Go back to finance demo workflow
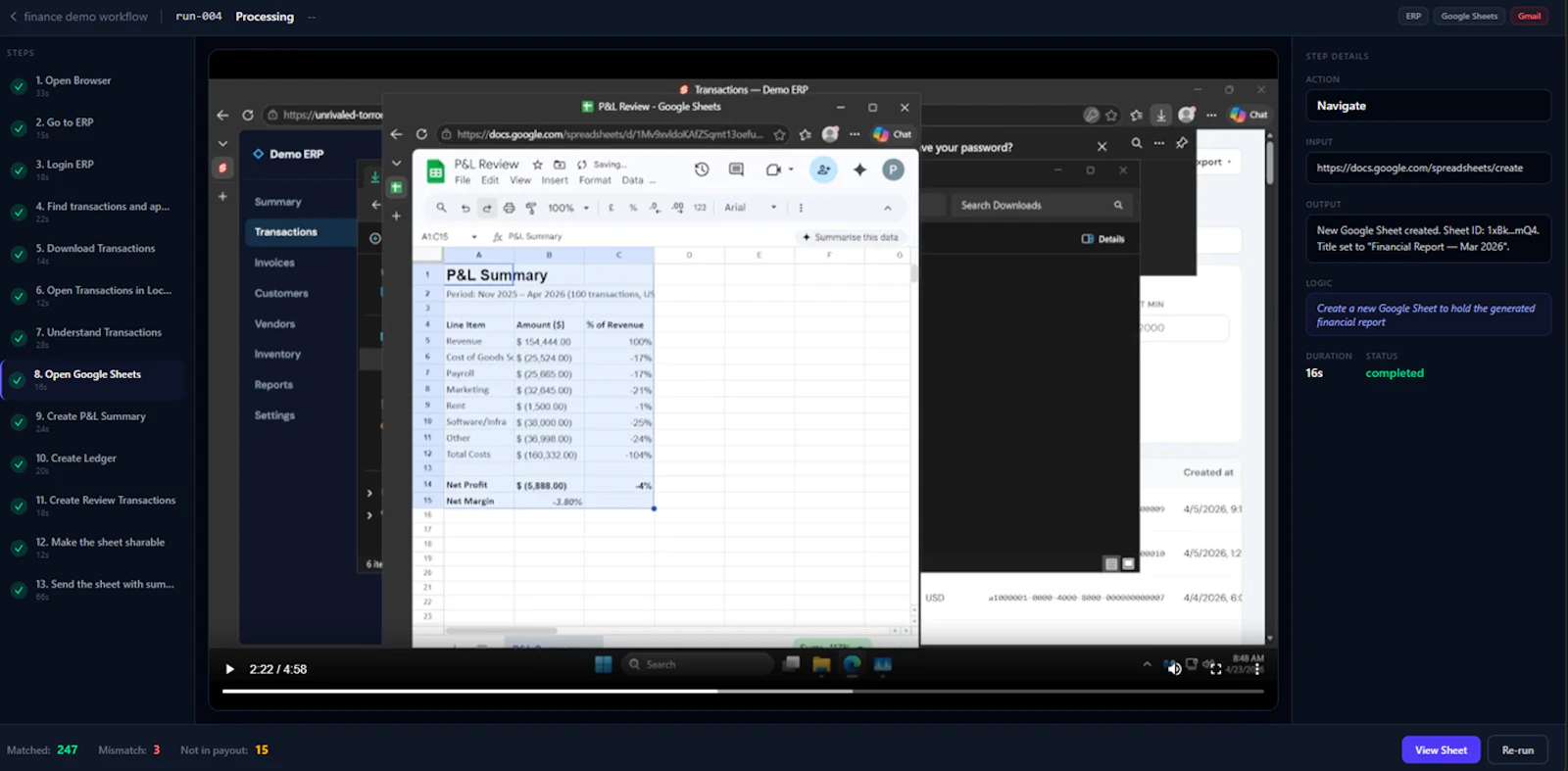The height and width of the screenshot is (771, 1568). click(x=79, y=17)
